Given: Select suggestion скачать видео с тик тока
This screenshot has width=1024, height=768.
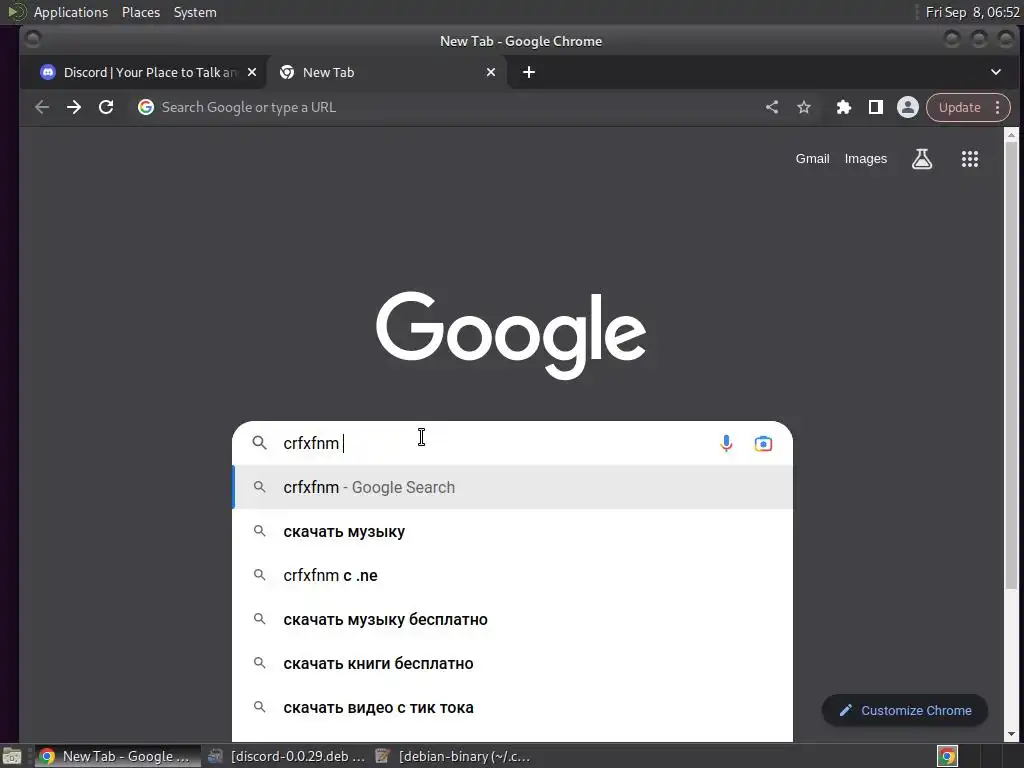Looking at the screenshot, I should click(513, 707).
